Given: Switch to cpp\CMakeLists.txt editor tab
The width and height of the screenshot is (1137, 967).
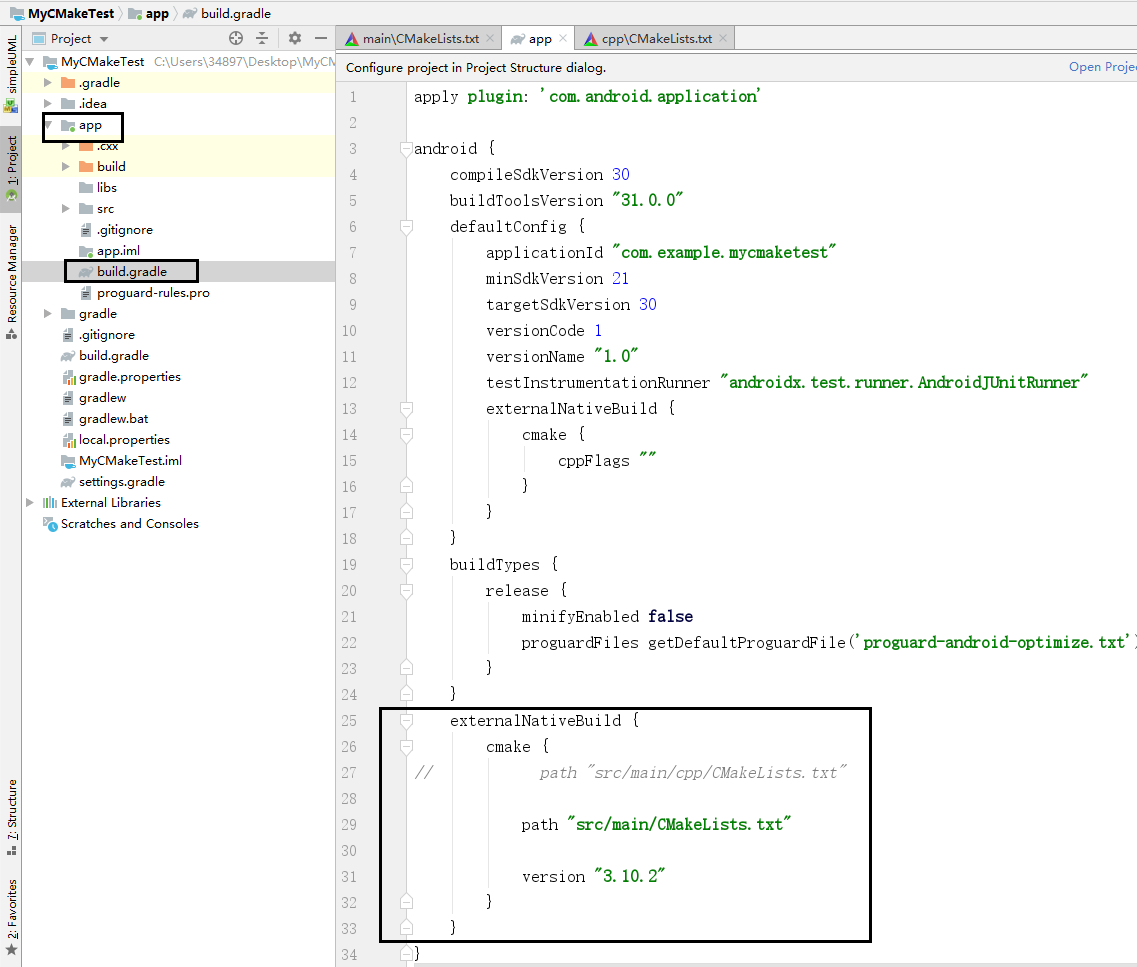Looking at the screenshot, I should click(656, 39).
